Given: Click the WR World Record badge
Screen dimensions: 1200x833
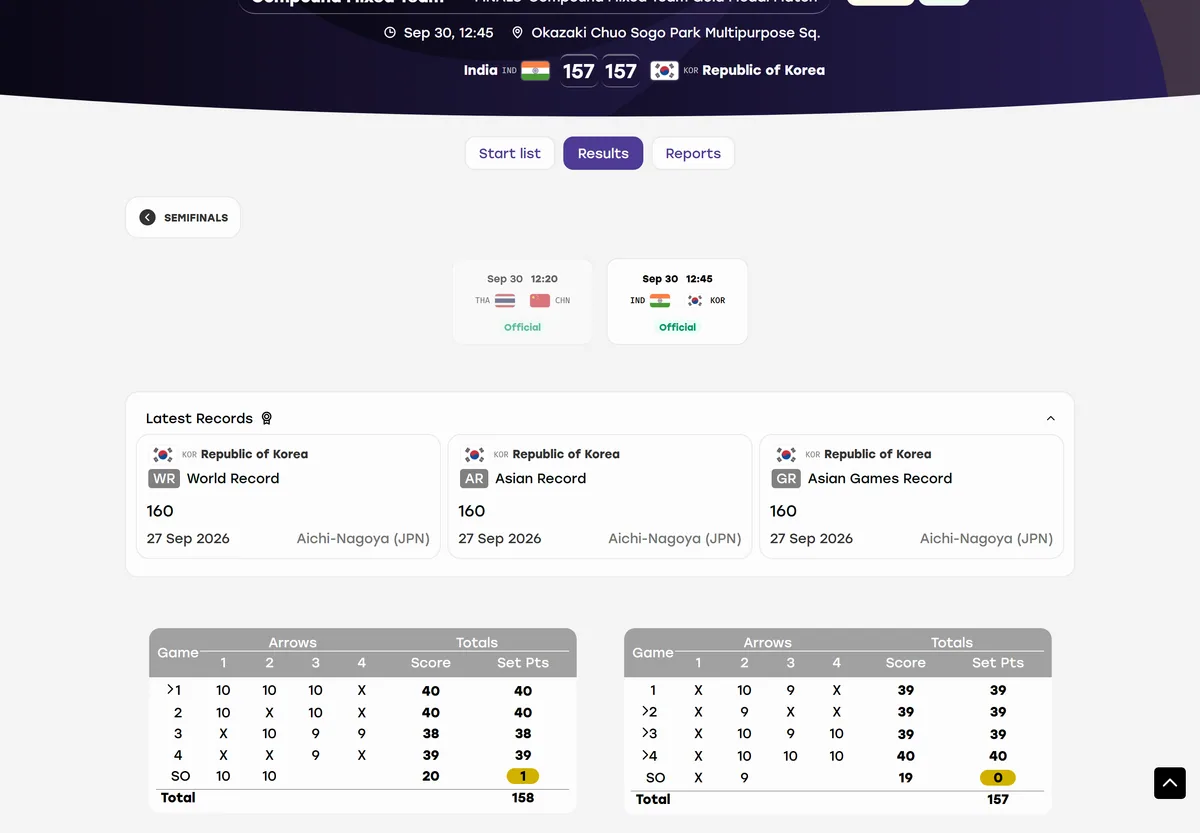Looking at the screenshot, I should click(164, 478).
